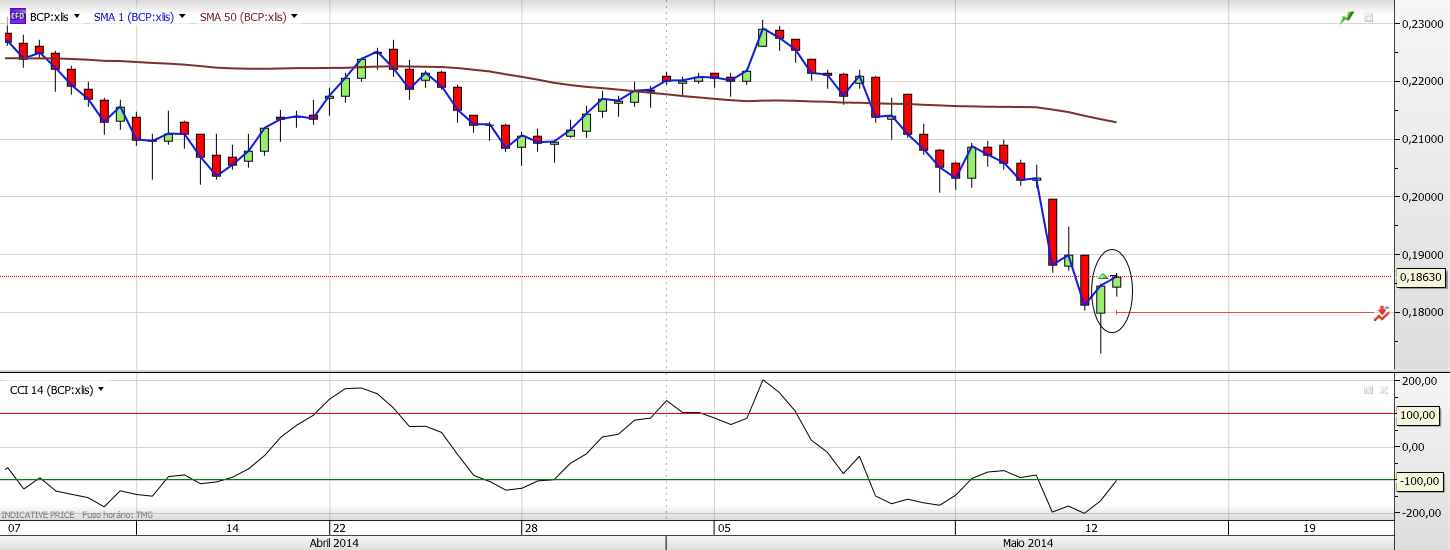Maximize the main price chart panel
The height and width of the screenshot is (550, 1450).
tap(1369, 18)
